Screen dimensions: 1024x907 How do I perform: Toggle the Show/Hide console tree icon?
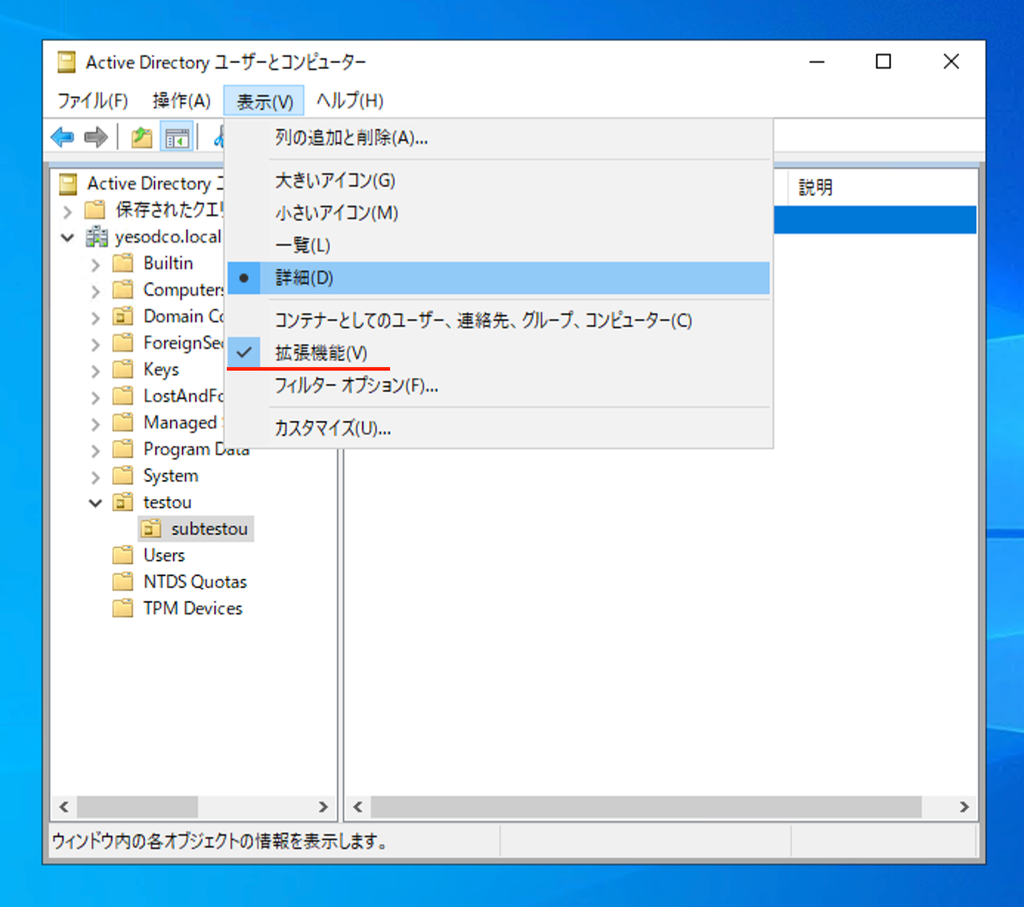pos(177,138)
